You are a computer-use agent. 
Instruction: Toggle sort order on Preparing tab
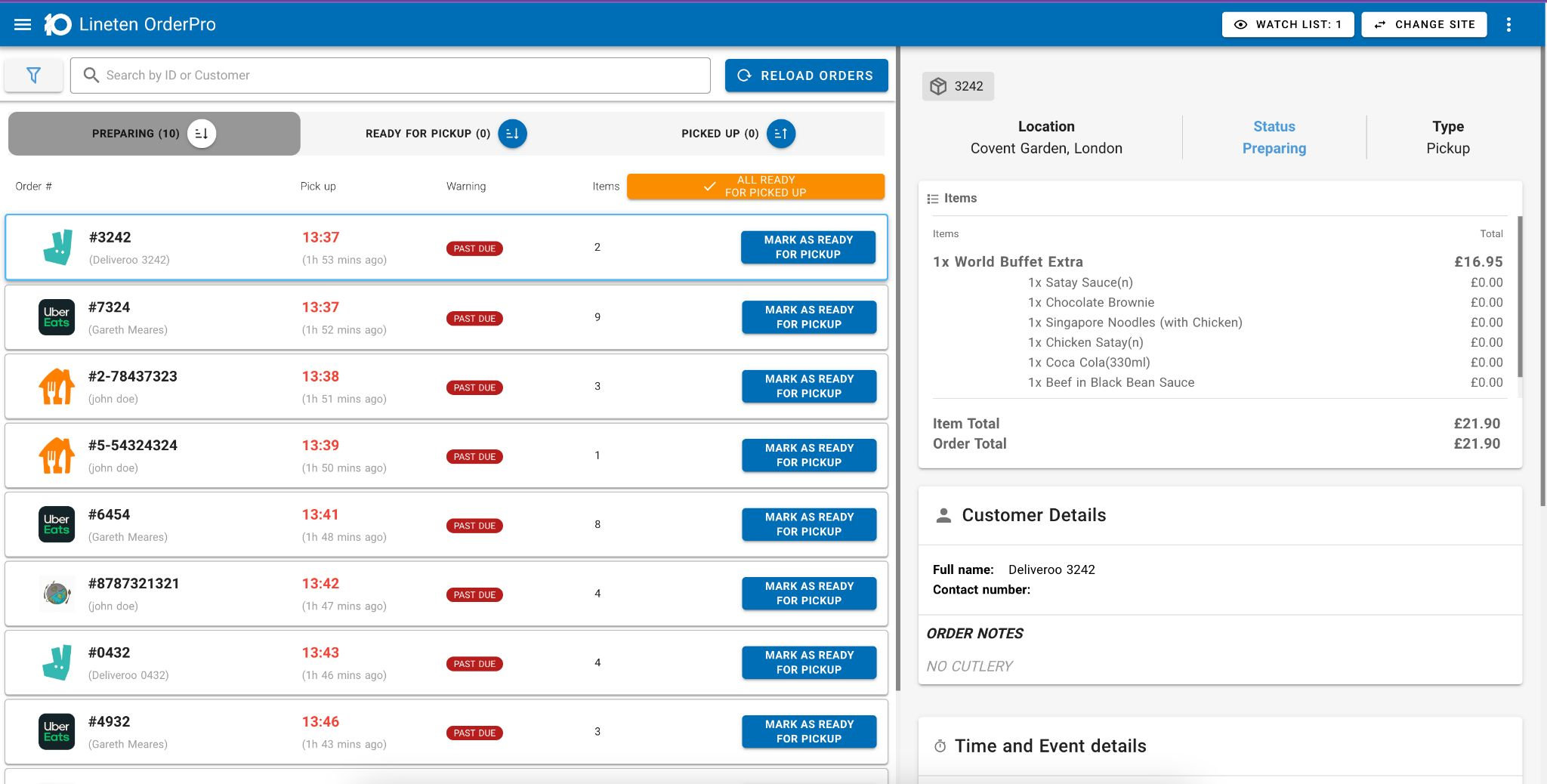pyautogui.click(x=202, y=134)
